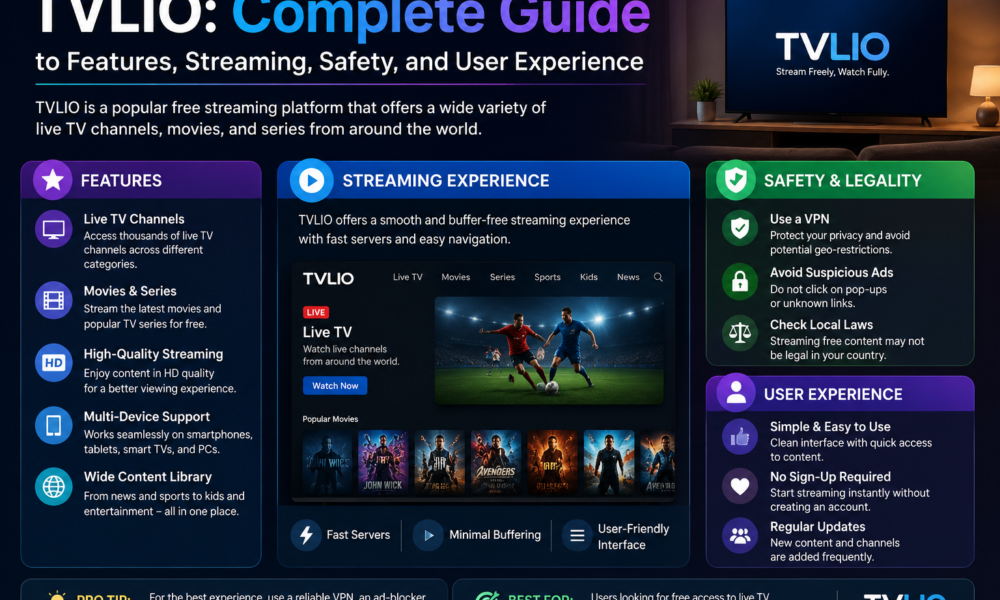This screenshot has height=600, width=1000.
Task: Select the first Popular Movies poster
Action: [327, 463]
